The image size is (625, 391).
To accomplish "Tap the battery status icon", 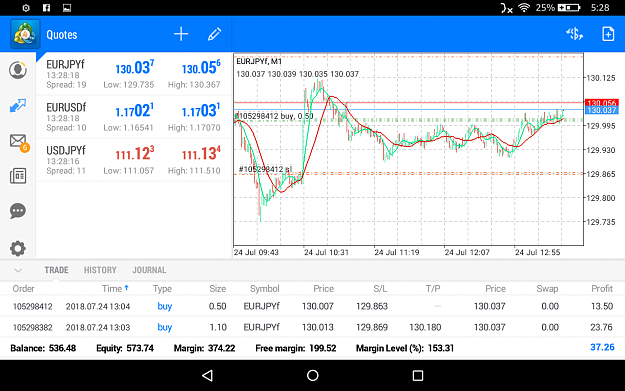I will pos(569,8).
